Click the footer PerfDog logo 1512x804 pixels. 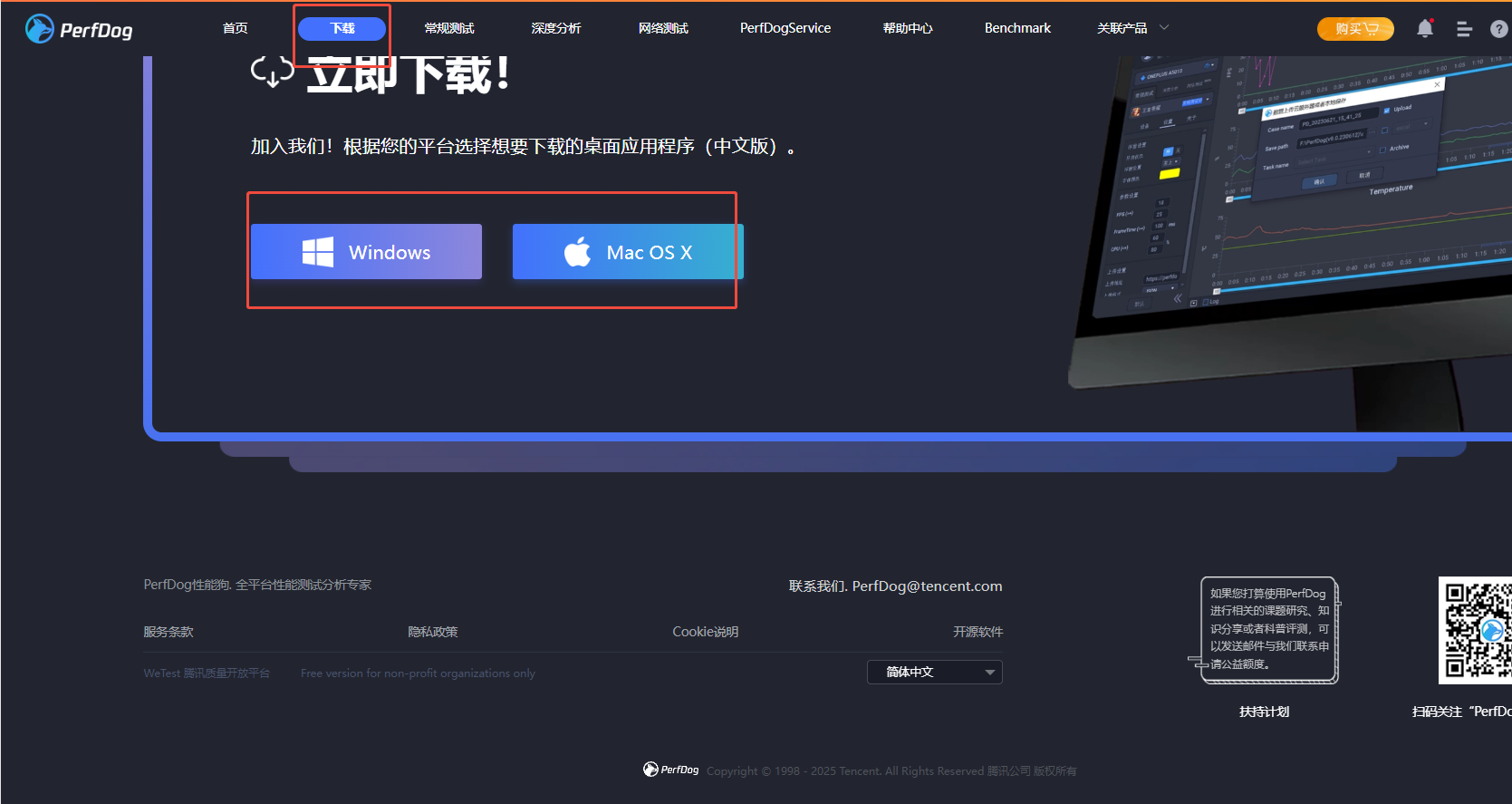[670, 770]
